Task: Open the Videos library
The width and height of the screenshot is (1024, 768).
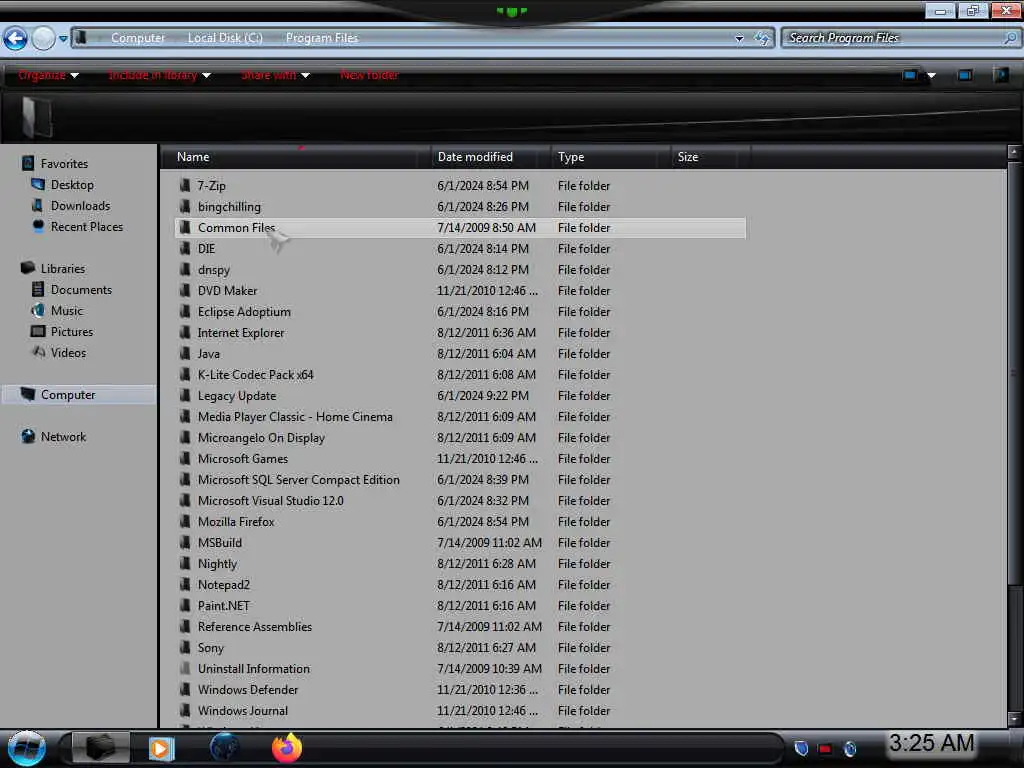Action: (68, 353)
